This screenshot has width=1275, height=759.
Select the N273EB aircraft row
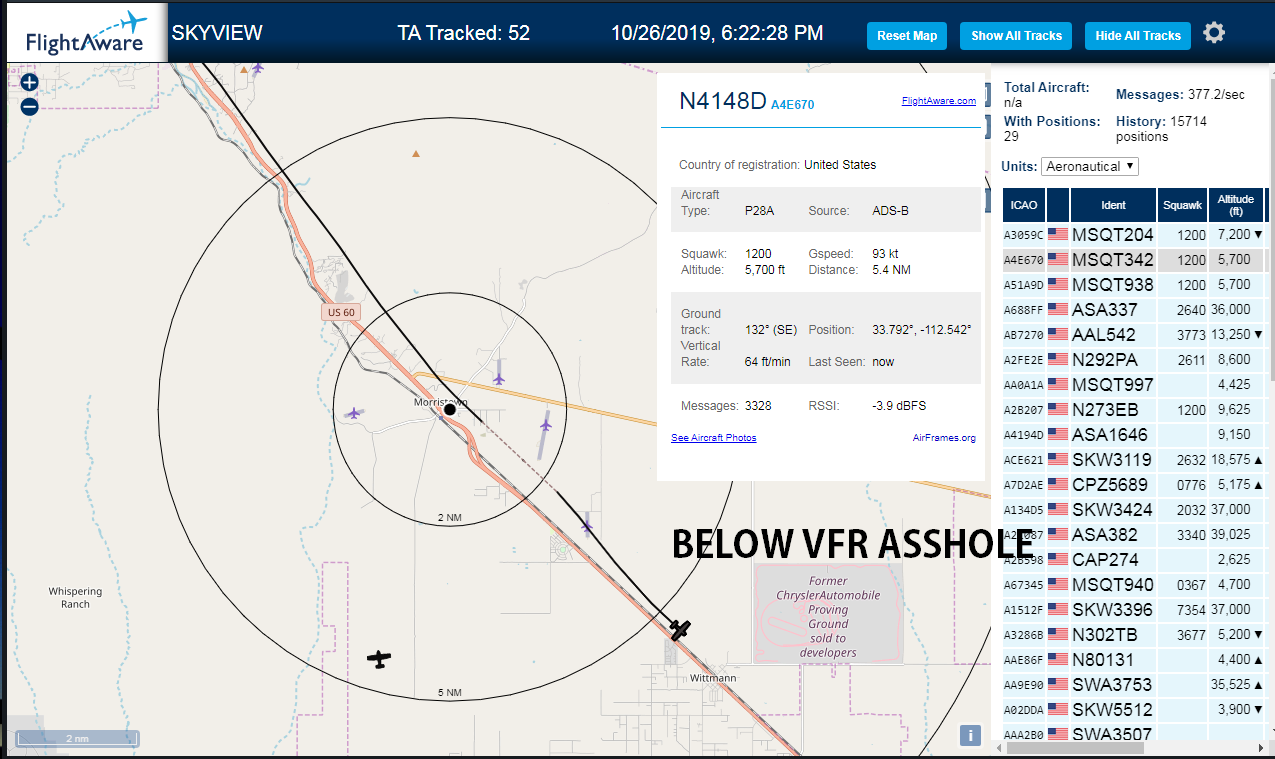[1134, 409]
